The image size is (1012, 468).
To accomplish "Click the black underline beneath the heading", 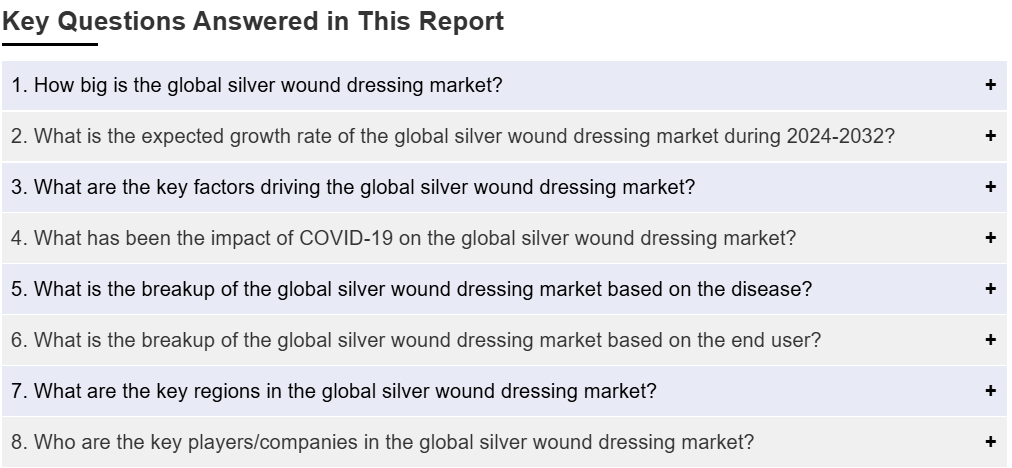I will coord(50,45).
